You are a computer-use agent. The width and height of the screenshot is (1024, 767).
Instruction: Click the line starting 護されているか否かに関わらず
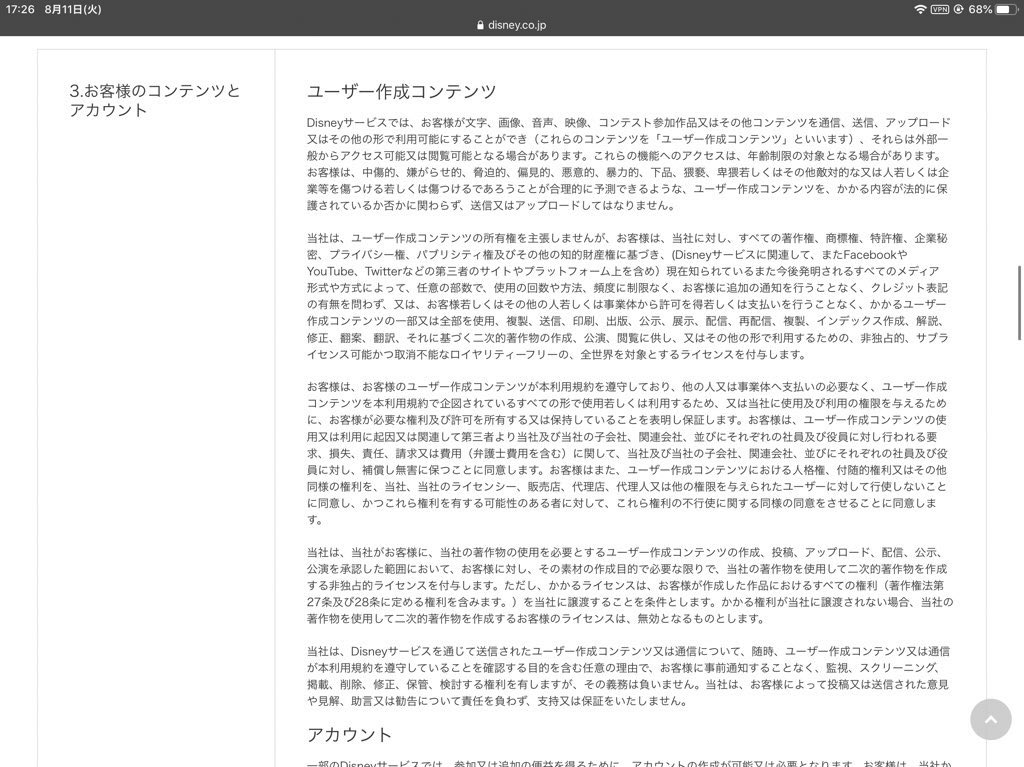pyautogui.click(x=490, y=205)
